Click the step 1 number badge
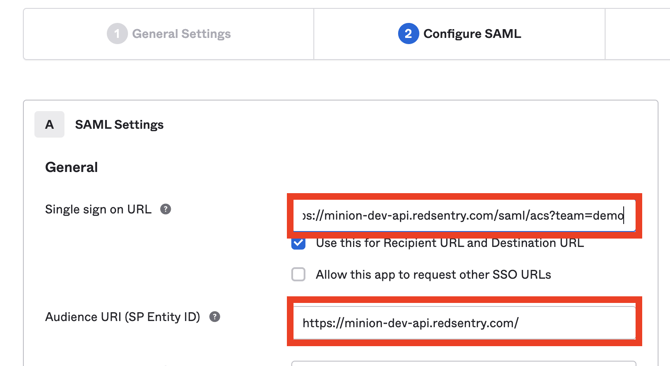The width and height of the screenshot is (670, 366). click(117, 34)
